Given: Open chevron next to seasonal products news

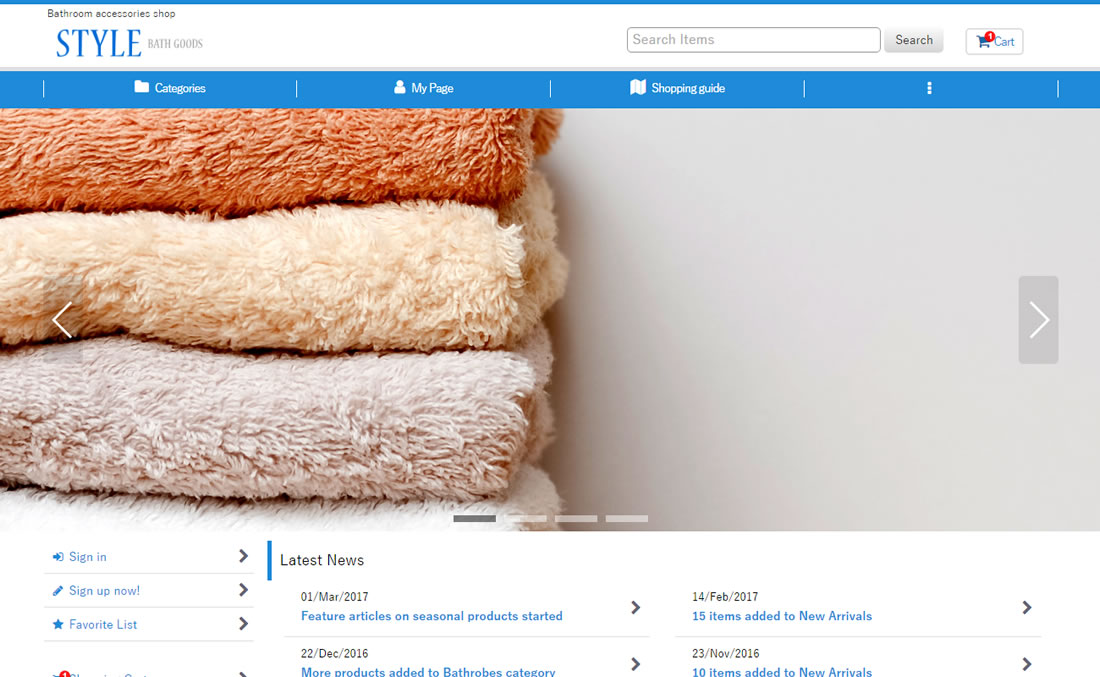Looking at the screenshot, I should point(635,607).
